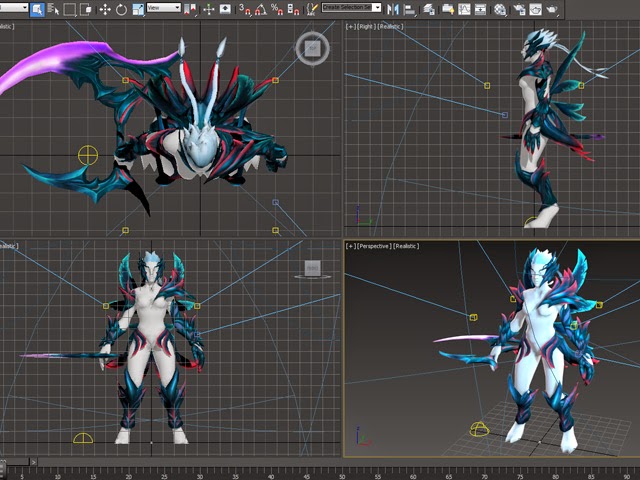Viewport: 640px width, 480px height.
Task: Open the Layer Manager
Action: 429,9
